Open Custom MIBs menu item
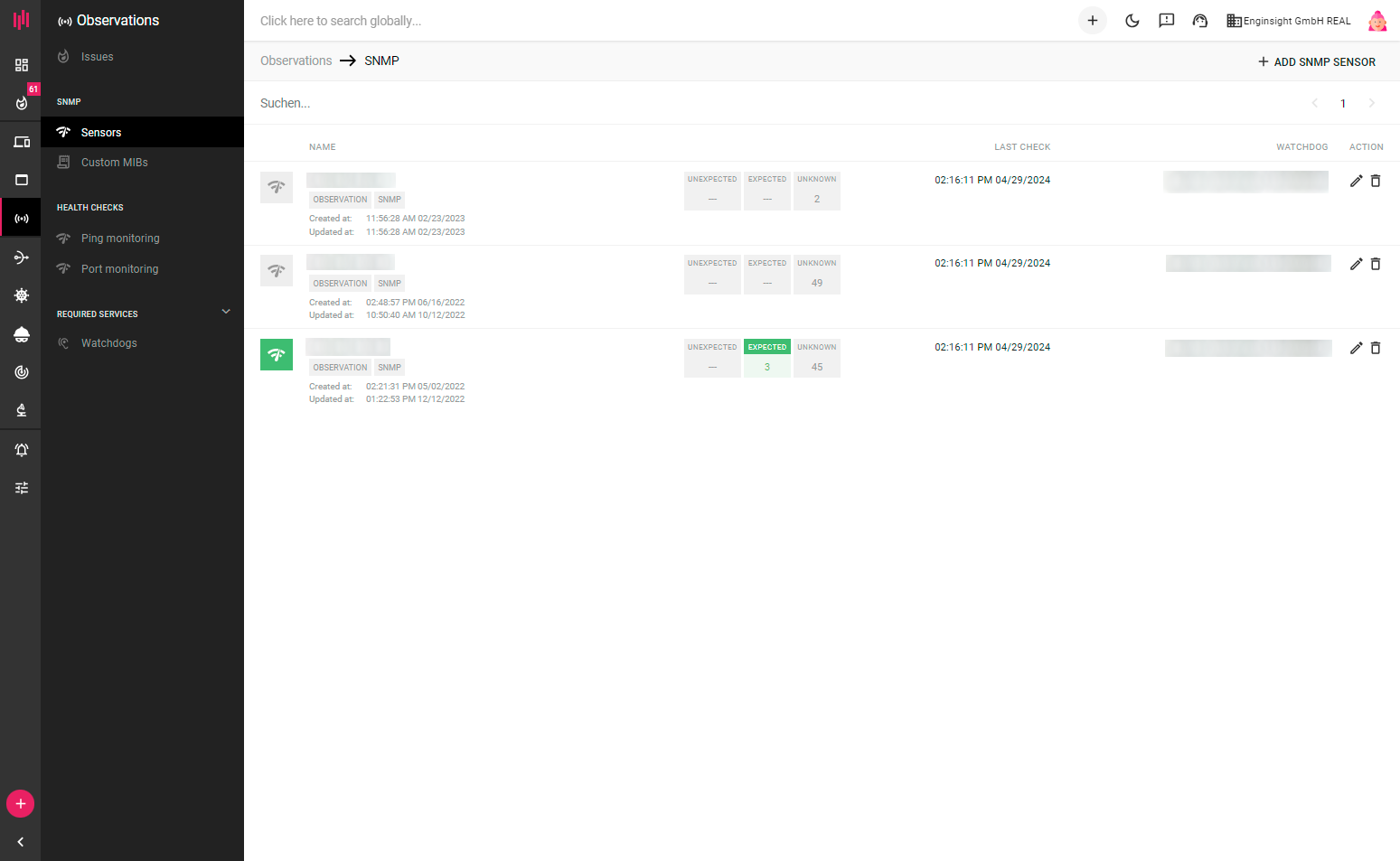 114,163
